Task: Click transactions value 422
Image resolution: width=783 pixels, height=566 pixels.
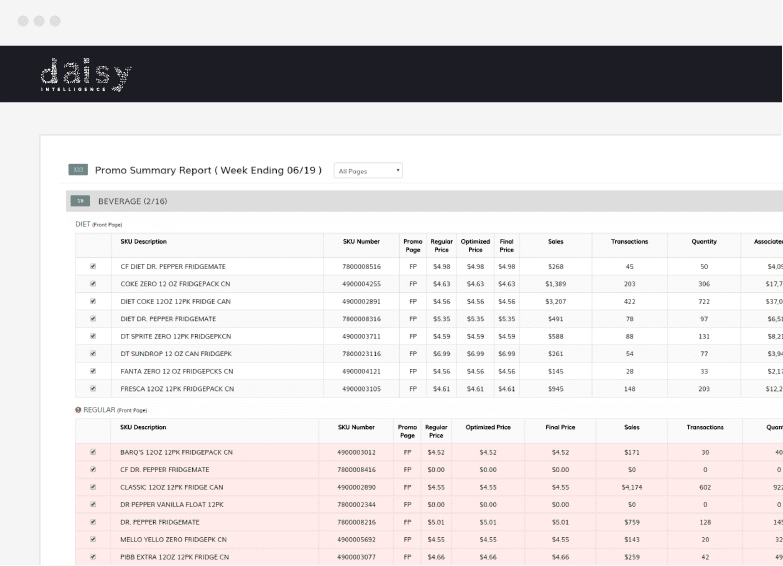Action: (x=630, y=302)
